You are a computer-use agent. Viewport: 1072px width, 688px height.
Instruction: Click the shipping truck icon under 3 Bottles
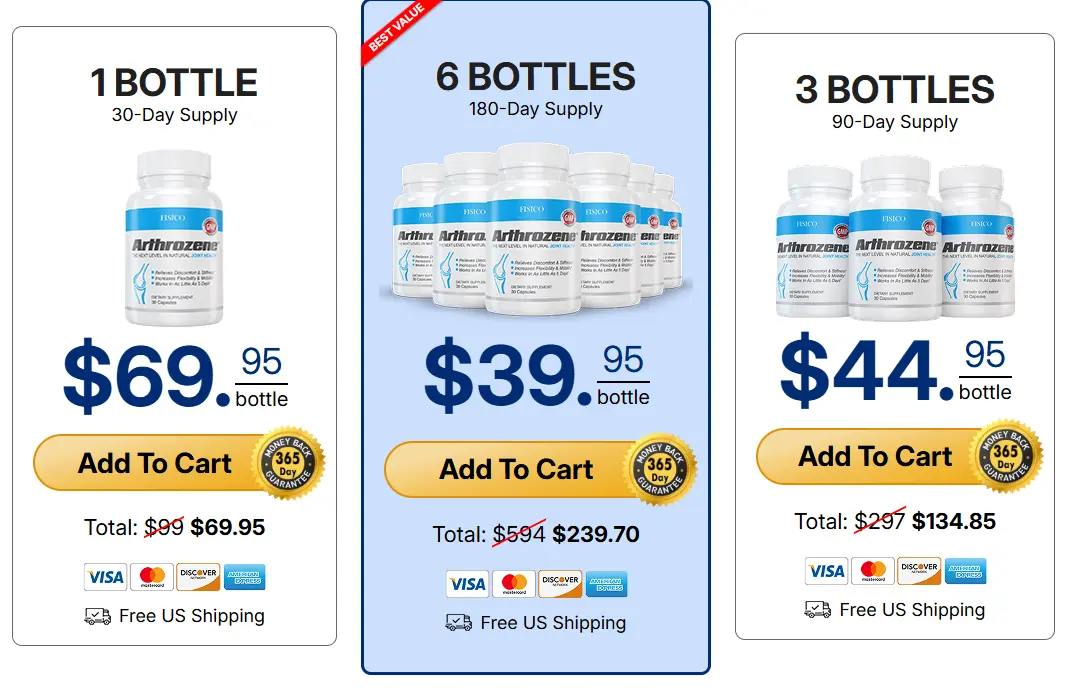817,609
